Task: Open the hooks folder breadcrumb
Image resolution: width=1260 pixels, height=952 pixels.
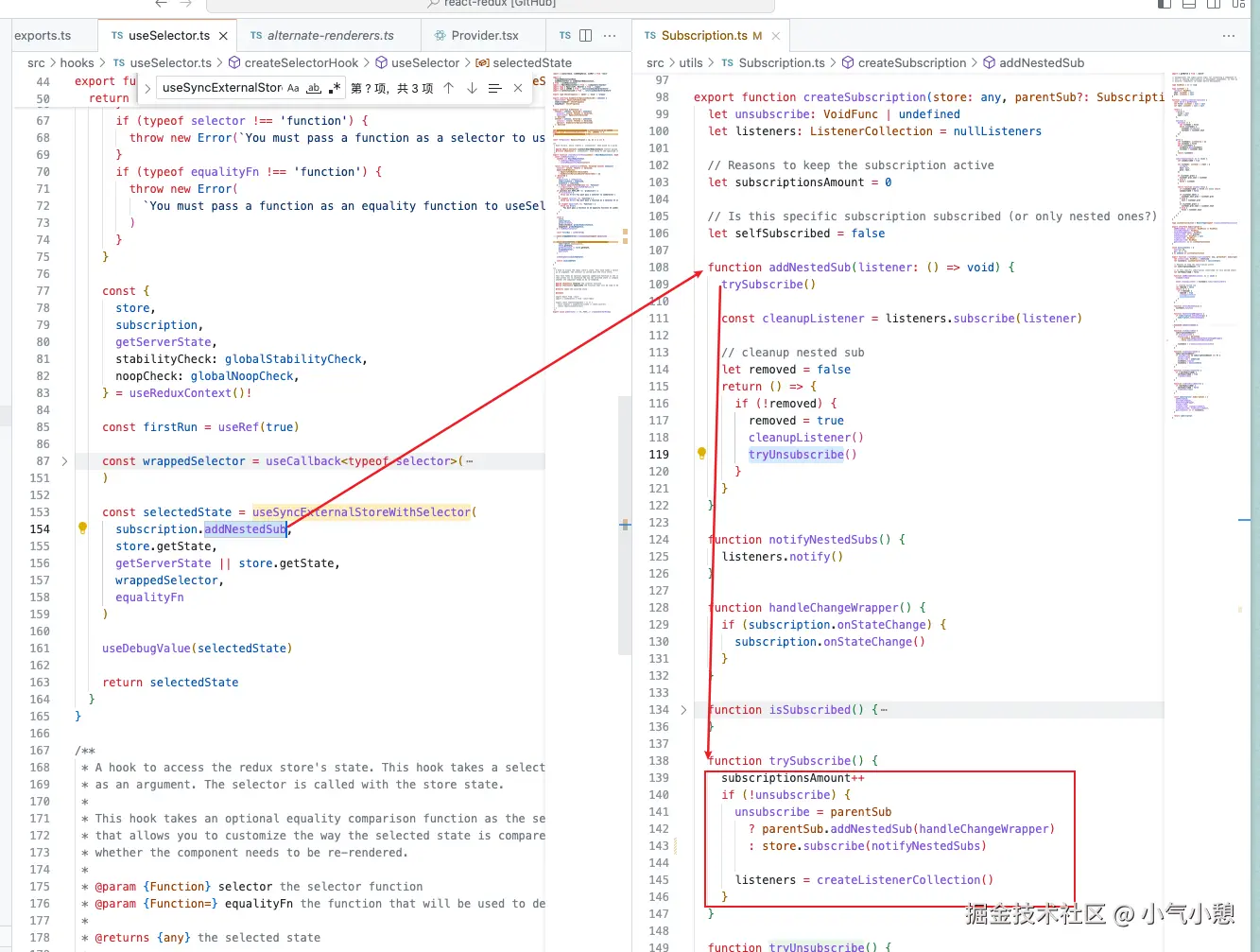Action: point(78,63)
